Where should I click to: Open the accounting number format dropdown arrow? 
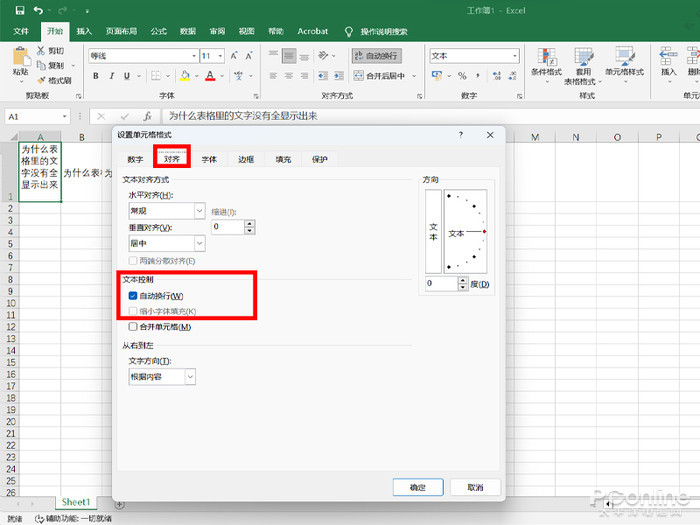[449, 76]
